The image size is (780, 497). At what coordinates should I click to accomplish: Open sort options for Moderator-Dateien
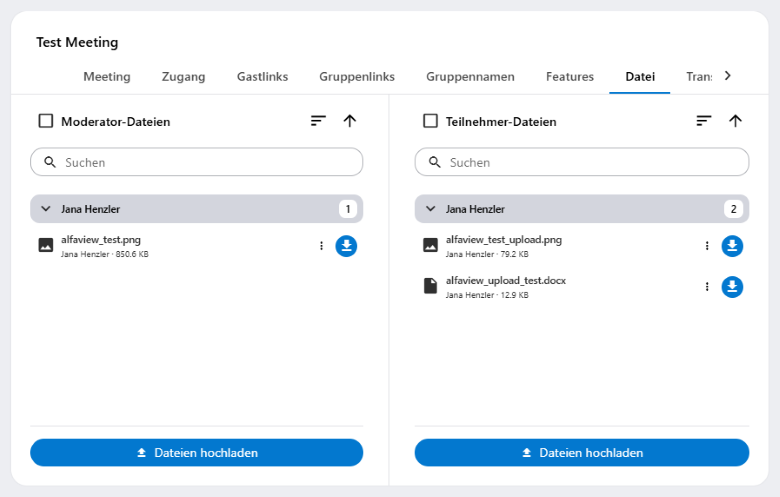(x=318, y=121)
